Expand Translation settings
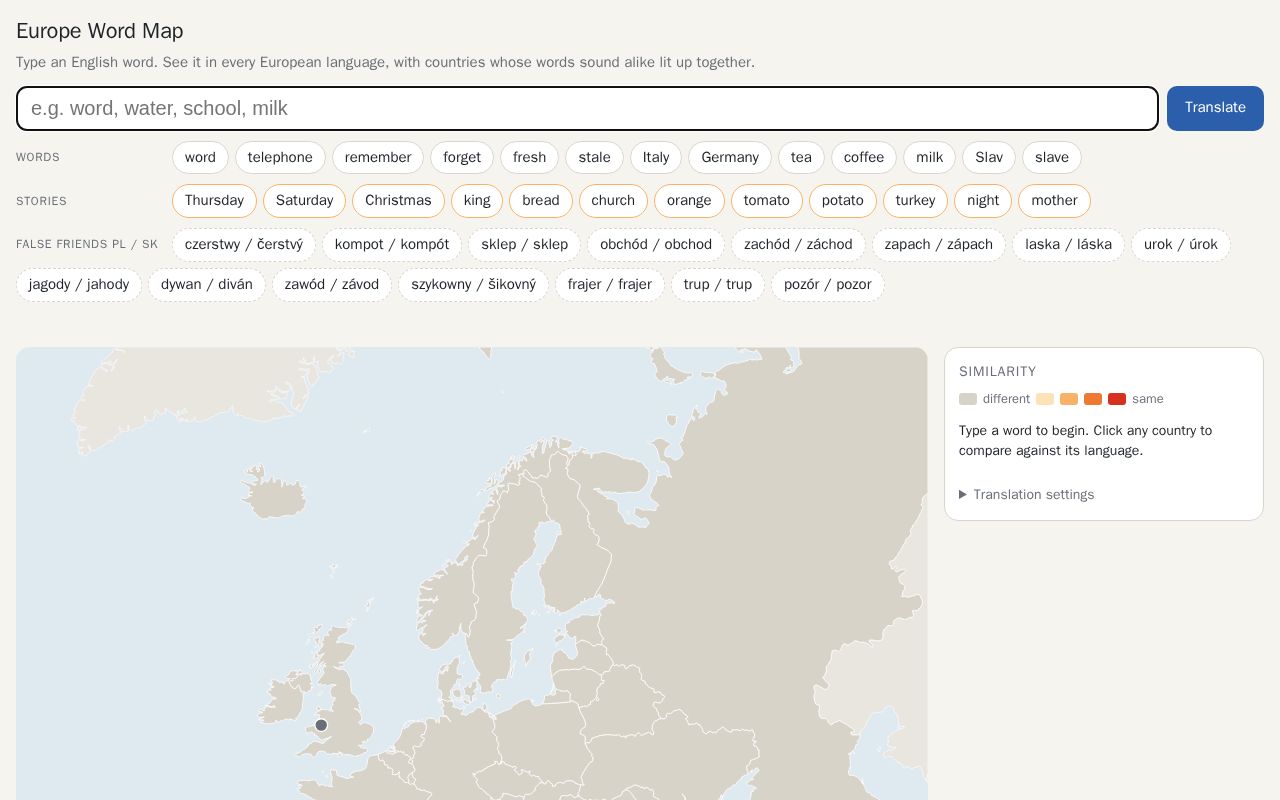 [1027, 495]
